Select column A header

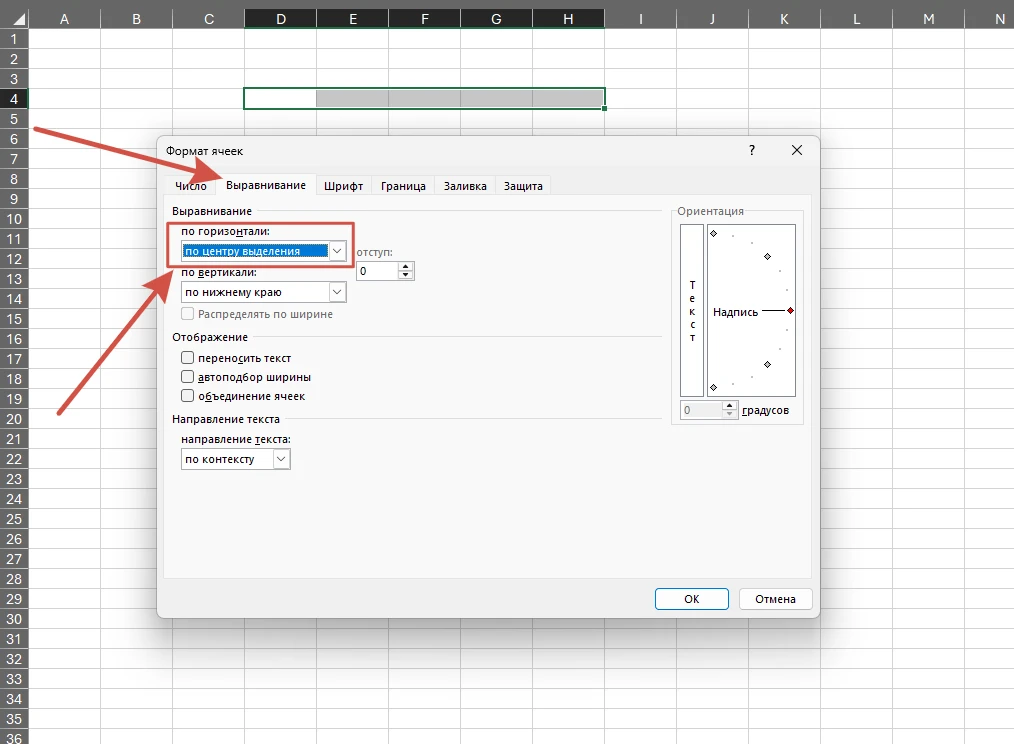click(x=65, y=19)
